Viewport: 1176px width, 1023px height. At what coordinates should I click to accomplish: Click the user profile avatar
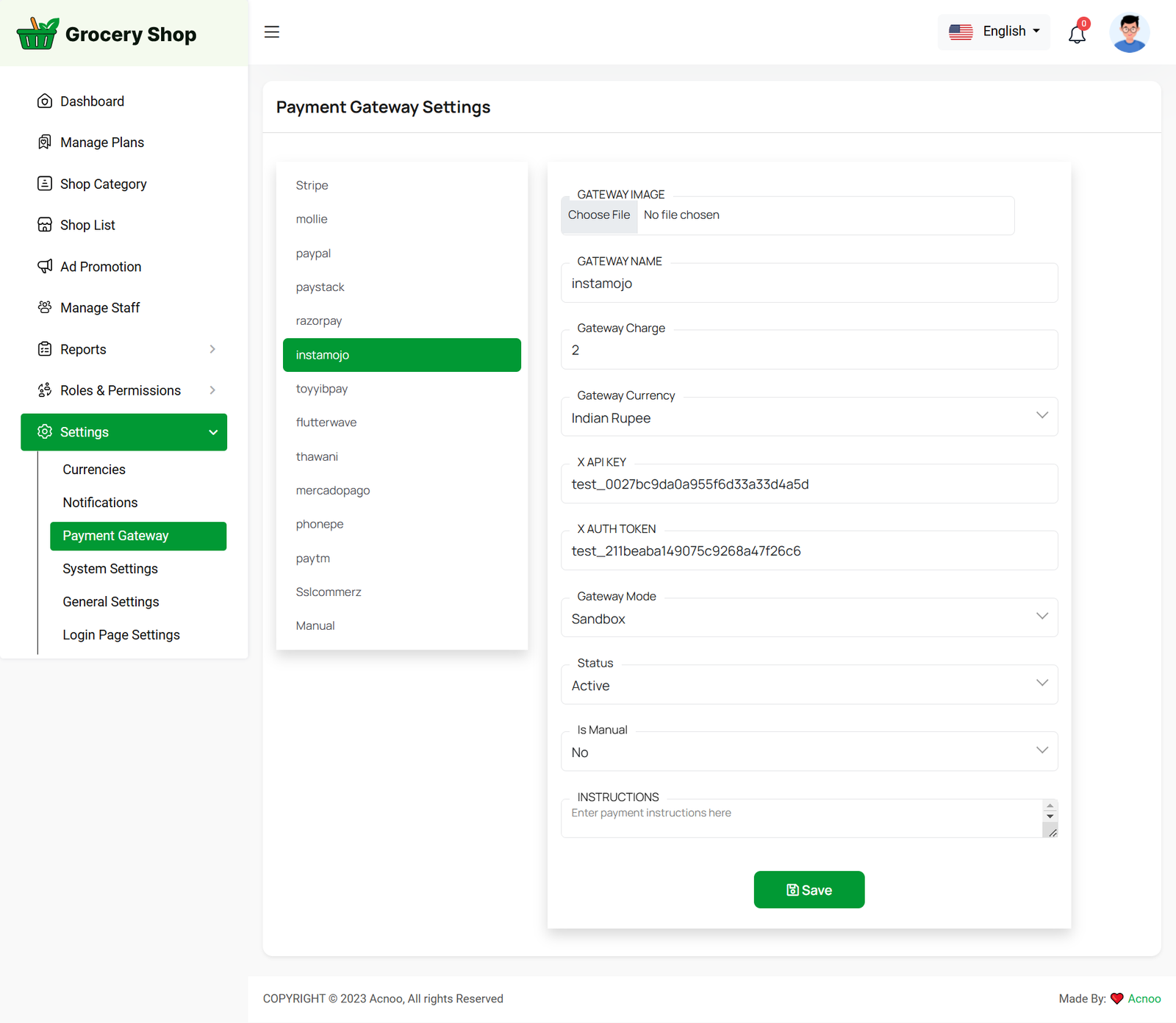pos(1129,33)
